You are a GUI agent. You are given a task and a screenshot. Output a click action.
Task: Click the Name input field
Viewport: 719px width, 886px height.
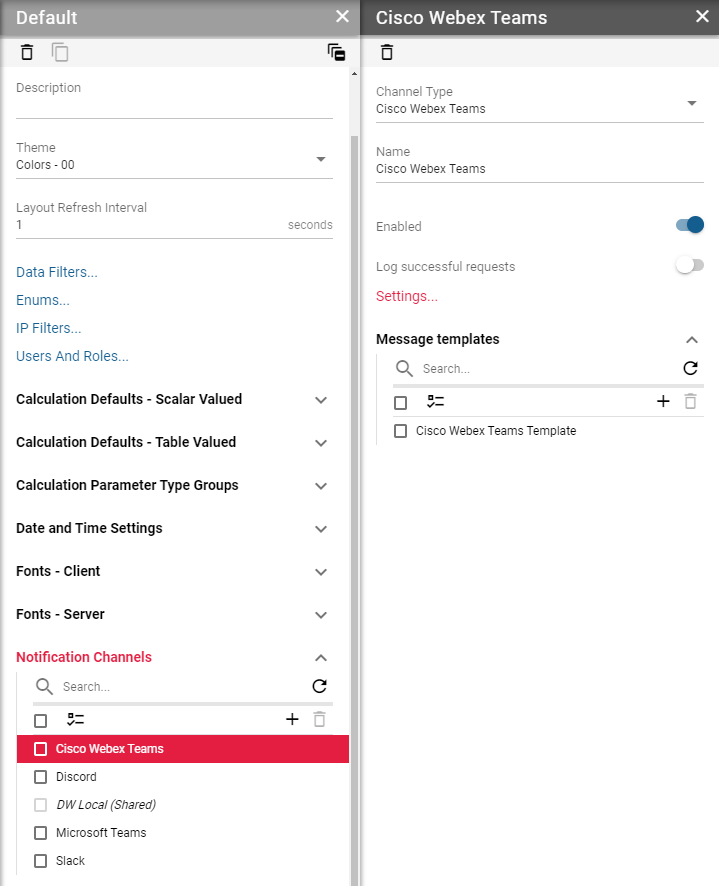click(x=539, y=169)
